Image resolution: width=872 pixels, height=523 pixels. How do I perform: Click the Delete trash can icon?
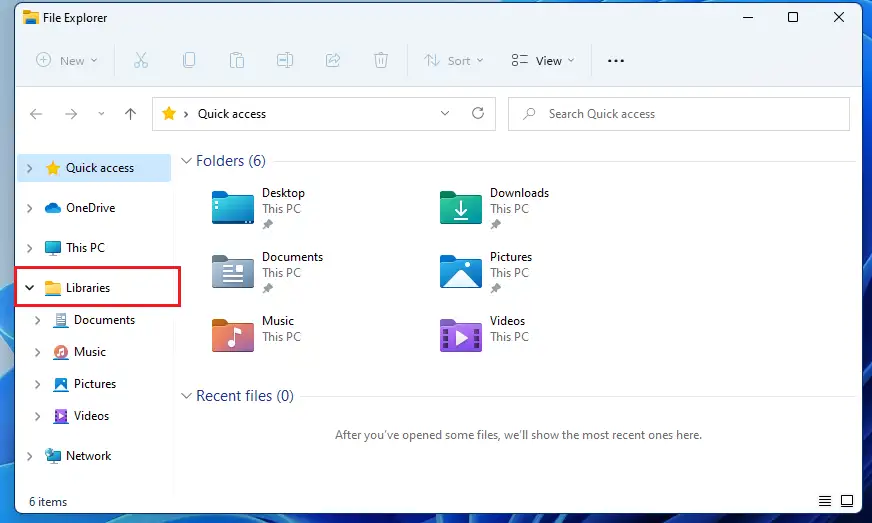(x=380, y=60)
